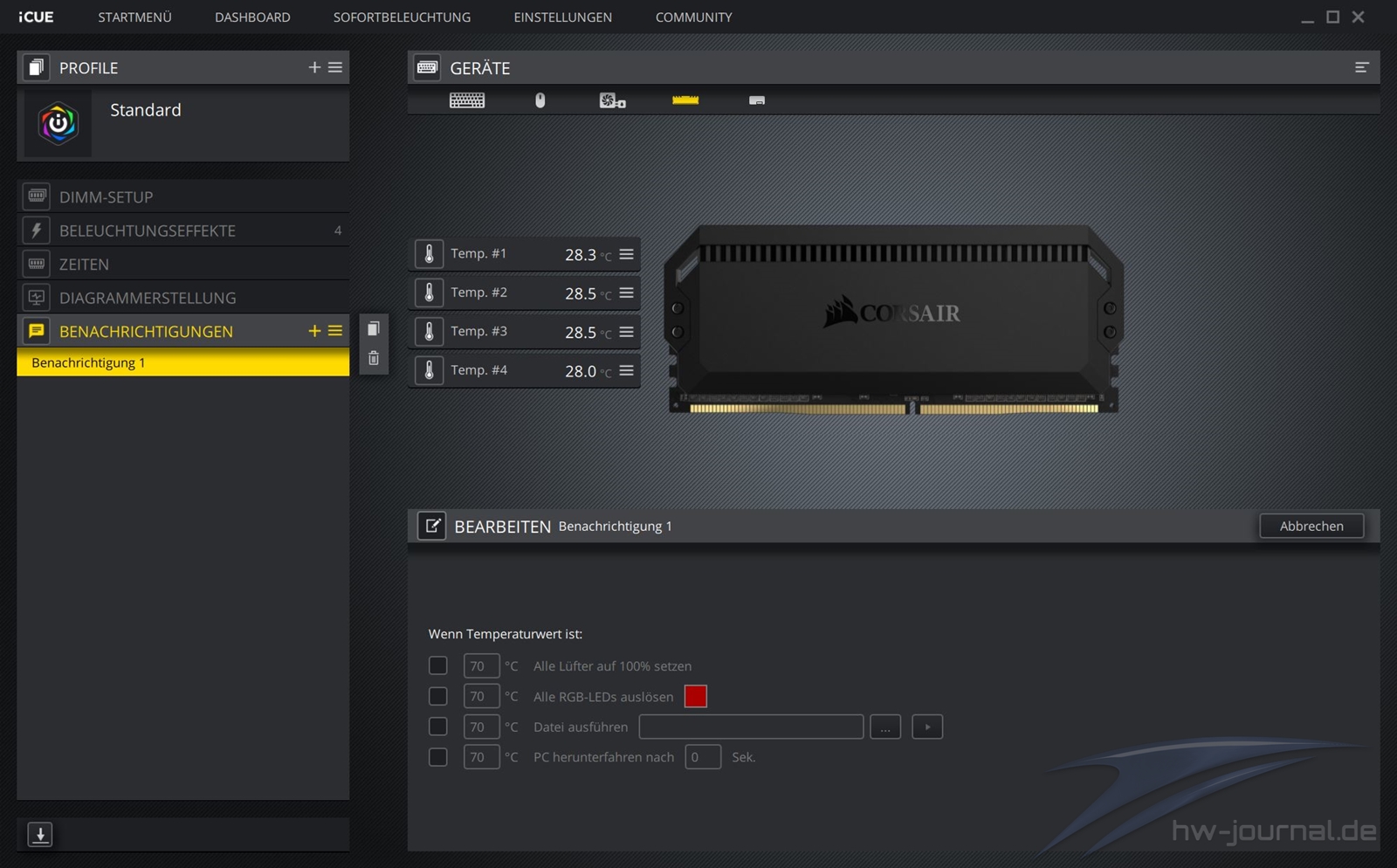This screenshot has height=868, width=1397.
Task: Open the DASHBOARD tab
Action: (252, 17)
